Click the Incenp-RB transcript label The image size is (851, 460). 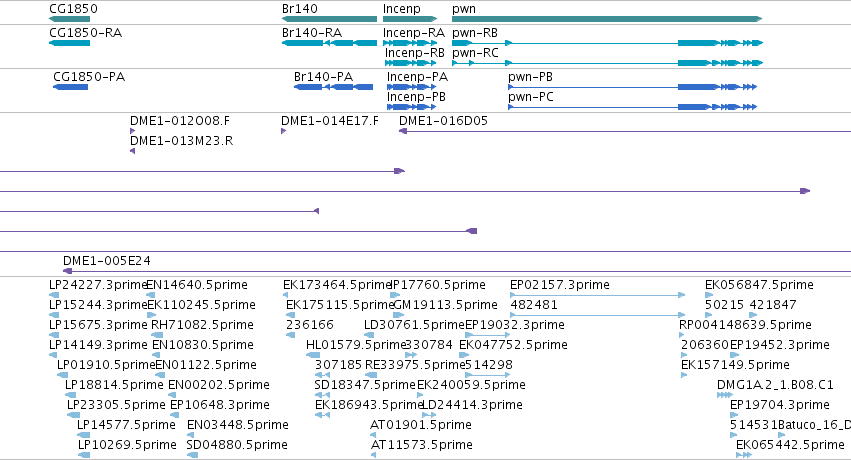pos(415,53)
